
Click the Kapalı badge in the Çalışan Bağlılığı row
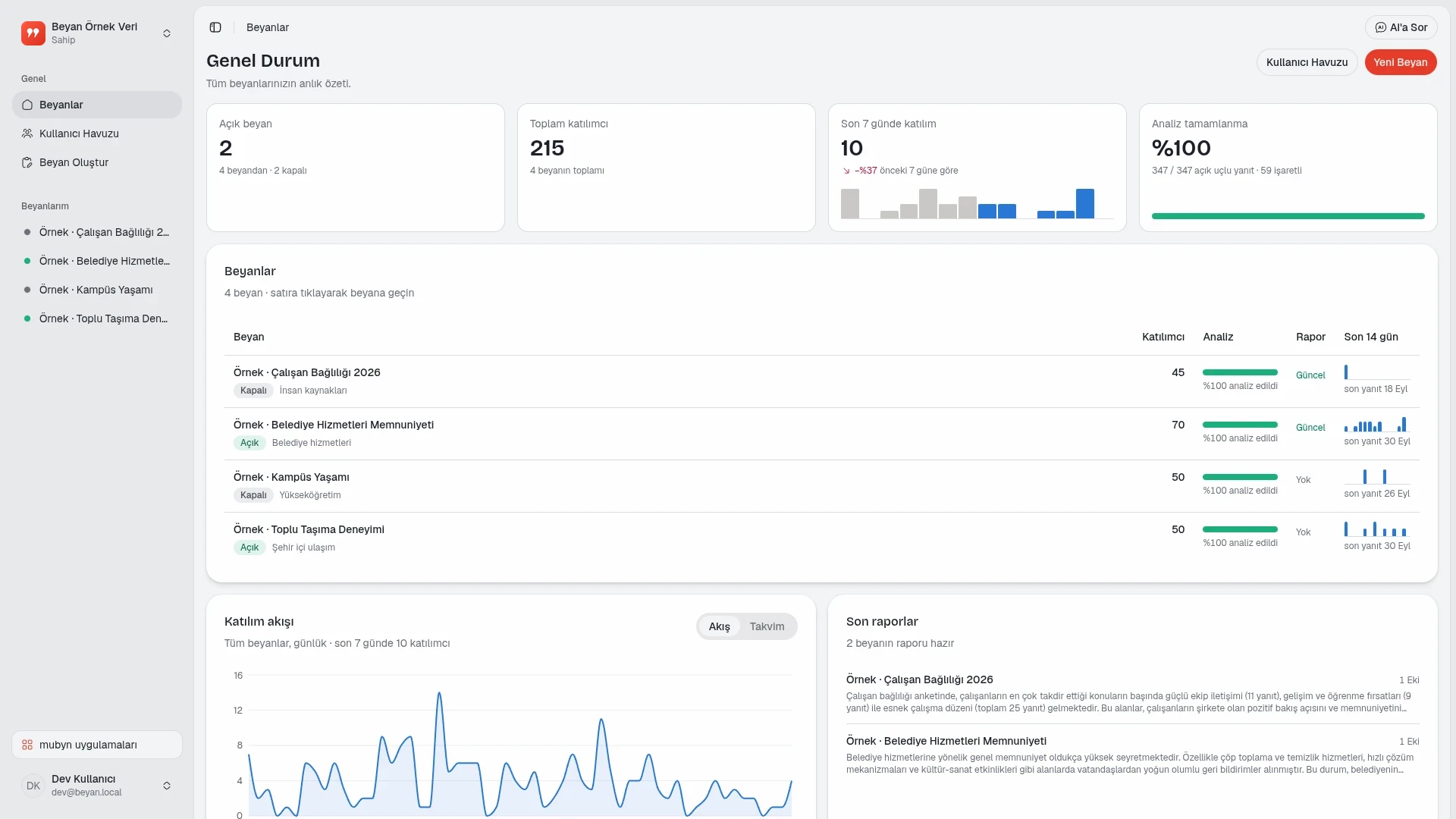pos(253,391)
